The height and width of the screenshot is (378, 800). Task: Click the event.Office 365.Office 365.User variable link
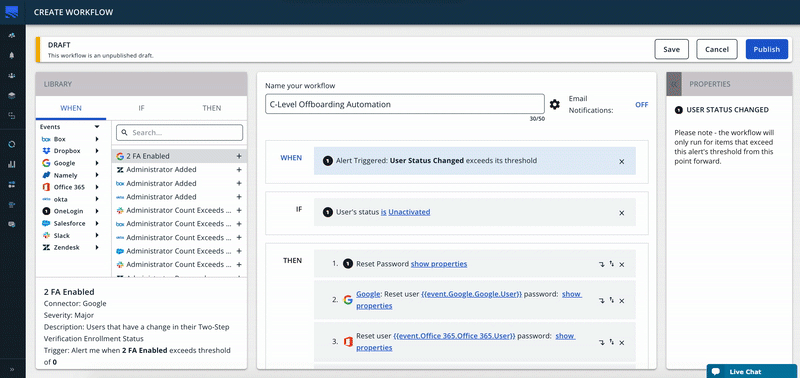(x=455, y=336)
